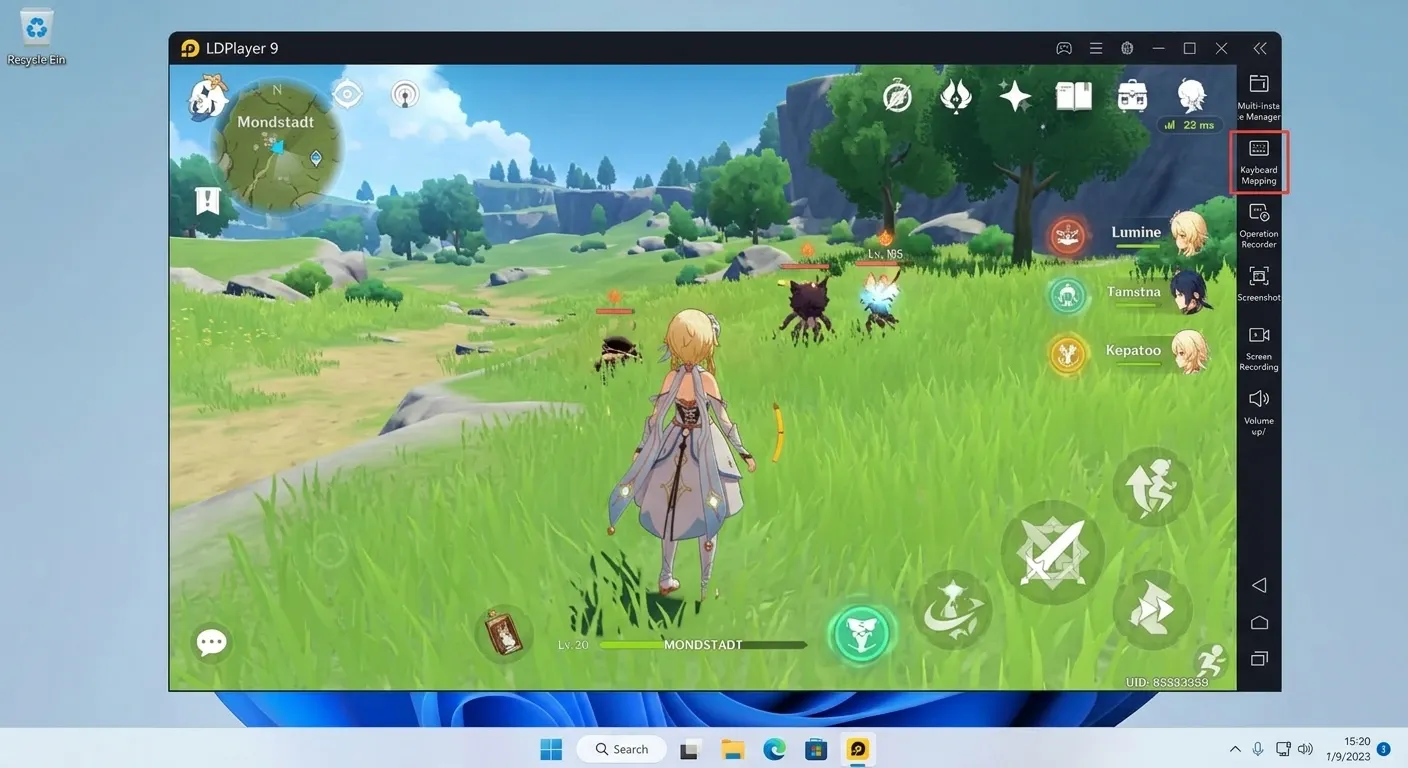Viewport: 1408px width, 768px height.
Task: Open the LDPlayer gamepad settings icon
Action: coord(1064,48)
